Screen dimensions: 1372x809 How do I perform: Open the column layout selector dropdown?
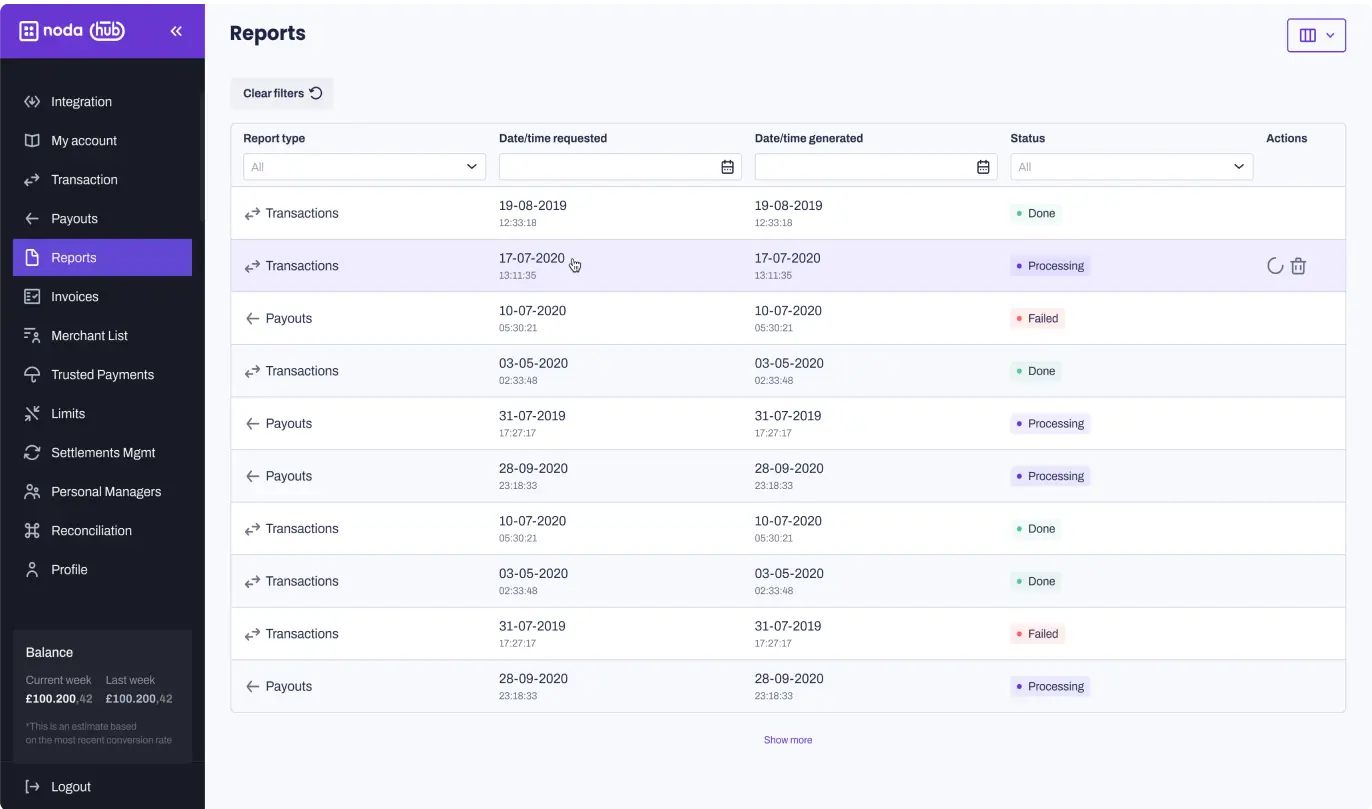[x=1316, y=35]
